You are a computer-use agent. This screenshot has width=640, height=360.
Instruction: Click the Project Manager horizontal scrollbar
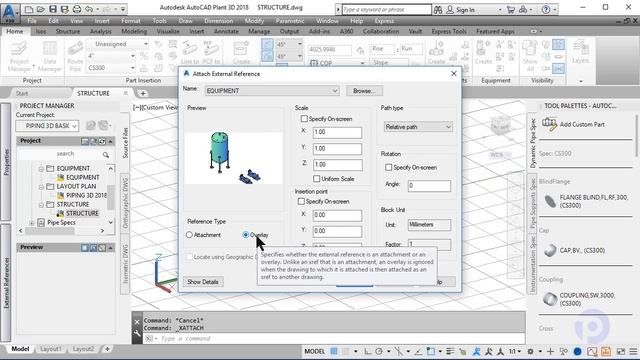point(61,231)
